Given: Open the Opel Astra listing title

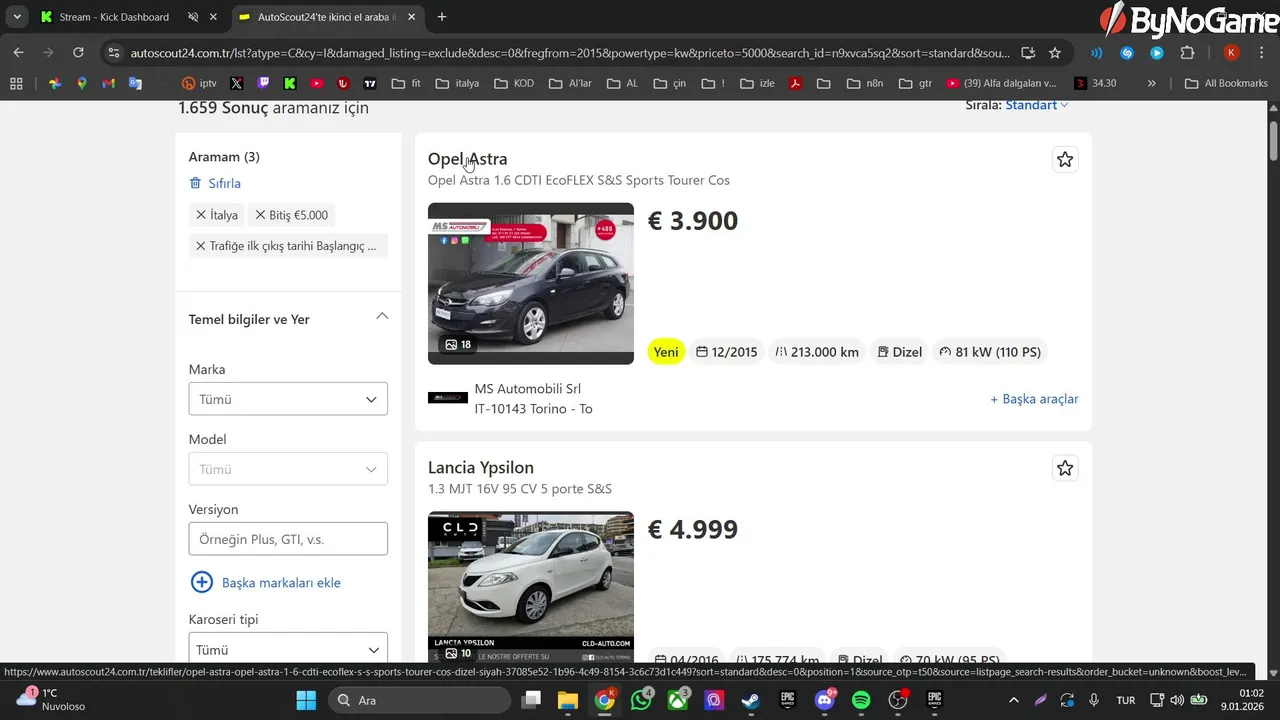Looking at the screenshot, I should click(467, 159).
